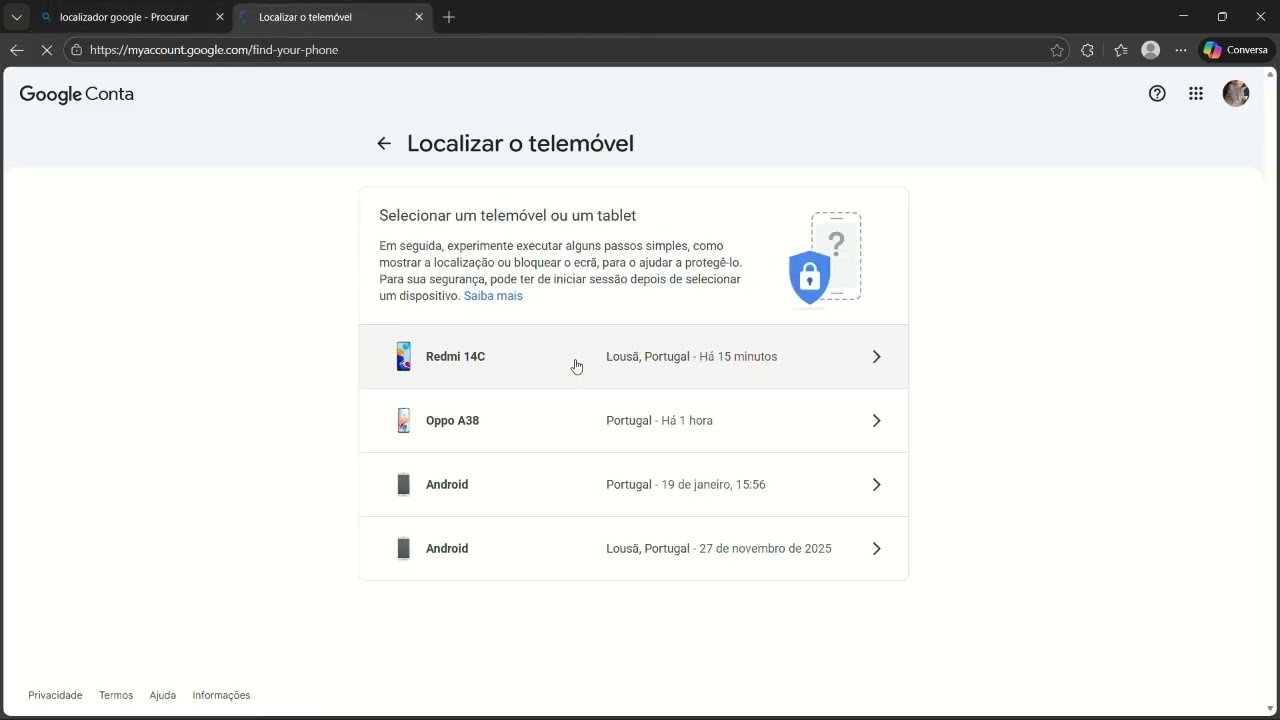Click 'Lousã, Portugal - 27 de novembro de 2025'
This screenshot has width=1280, height=720.
(x=719, y=549)
